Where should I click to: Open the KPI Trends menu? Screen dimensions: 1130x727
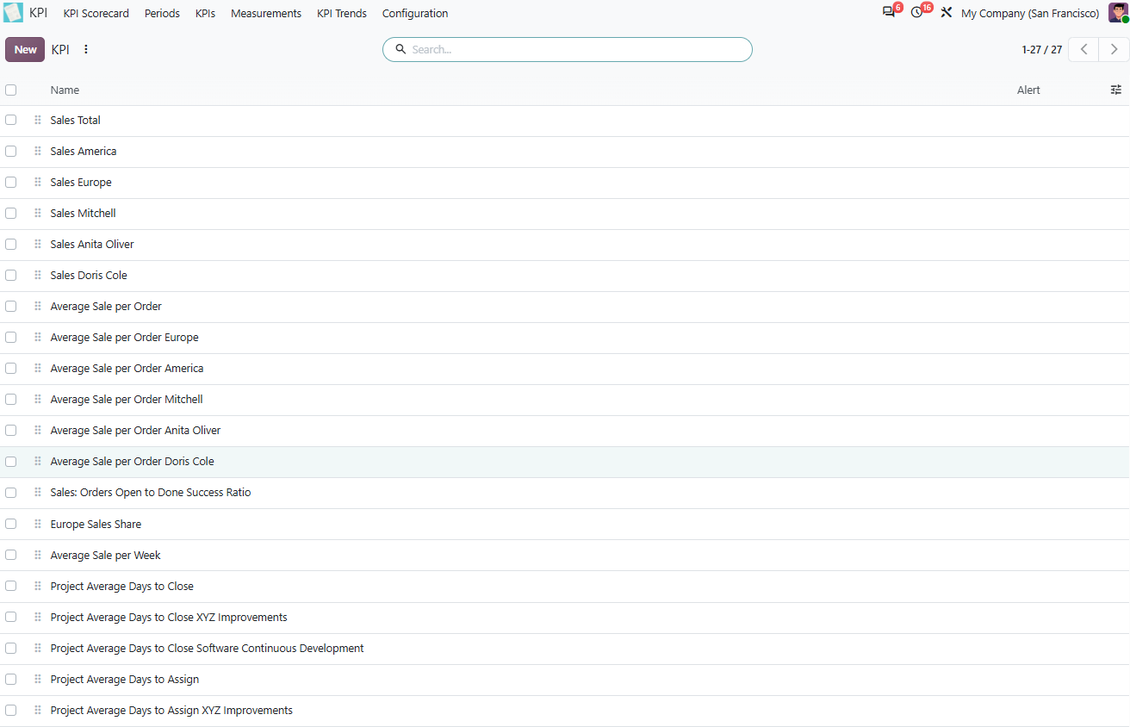click(x=342, y=13)
